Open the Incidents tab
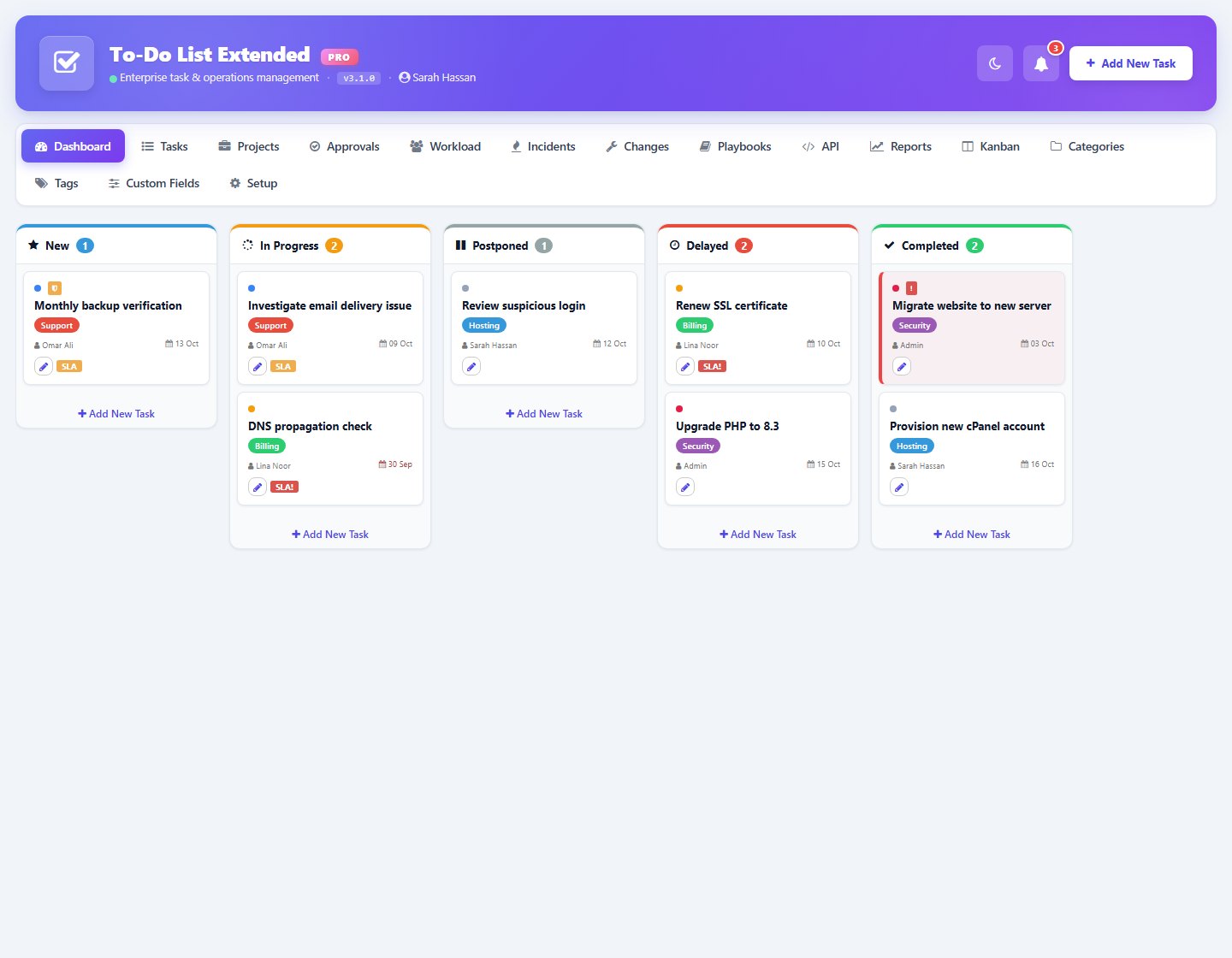This screenshot has height=958, width=1232. pos(542,146)
